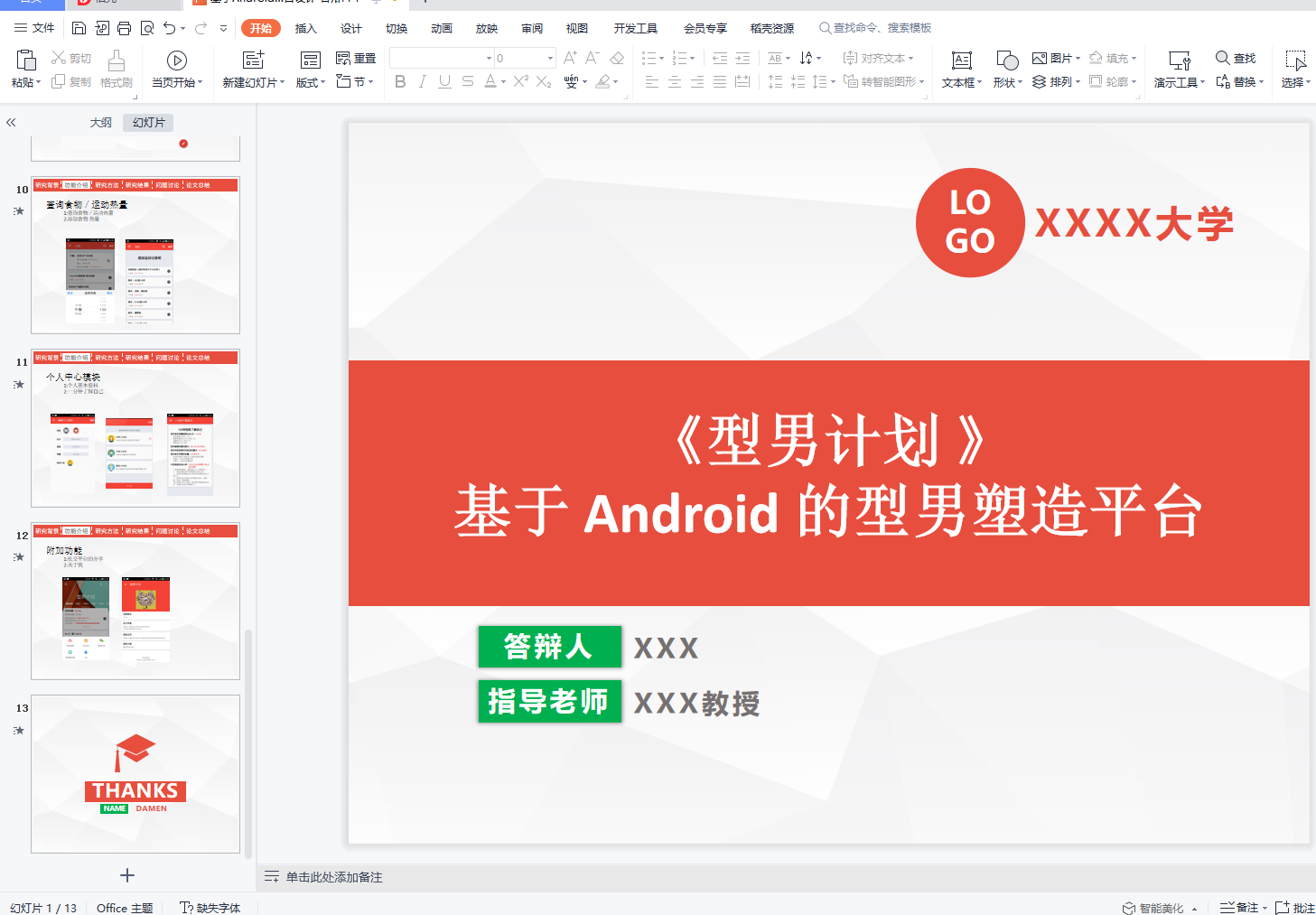Click the search commands and templates field
Viewport: 1316px width, 915px height.
[876, 28]
